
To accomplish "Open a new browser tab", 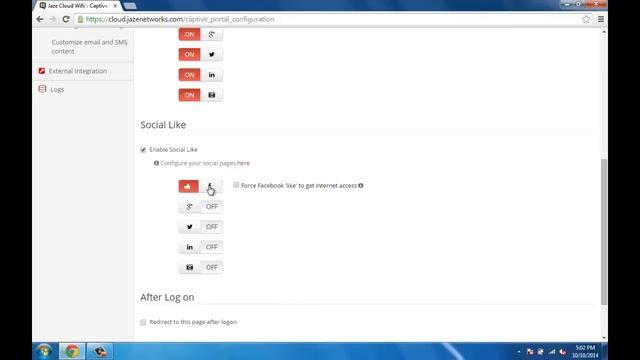I will [x=130, y=6].
